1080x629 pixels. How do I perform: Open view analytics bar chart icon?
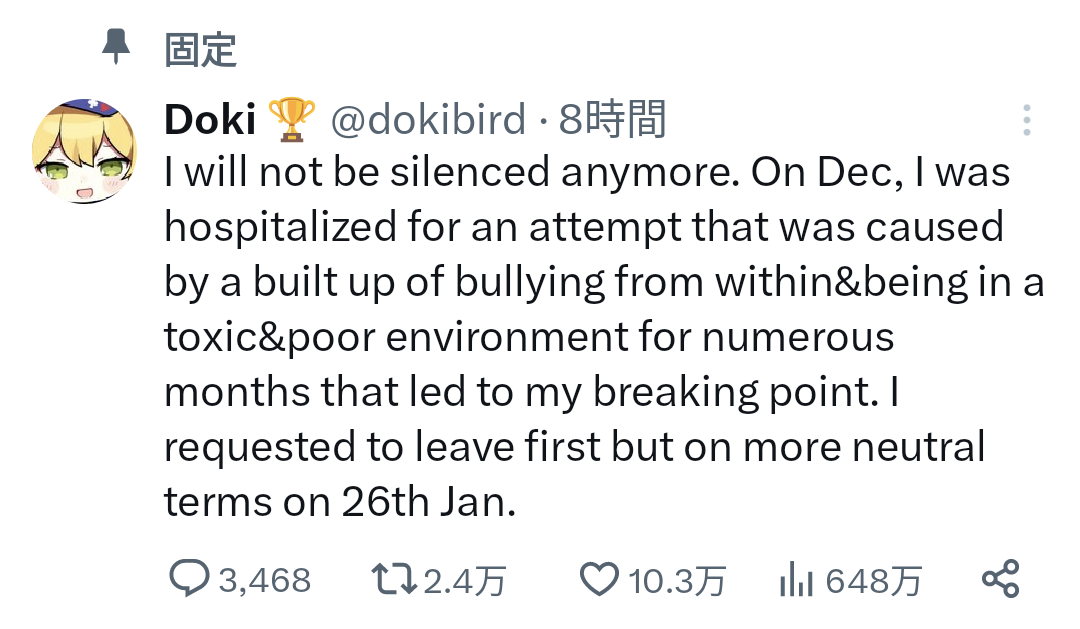(x=796, y=579)
